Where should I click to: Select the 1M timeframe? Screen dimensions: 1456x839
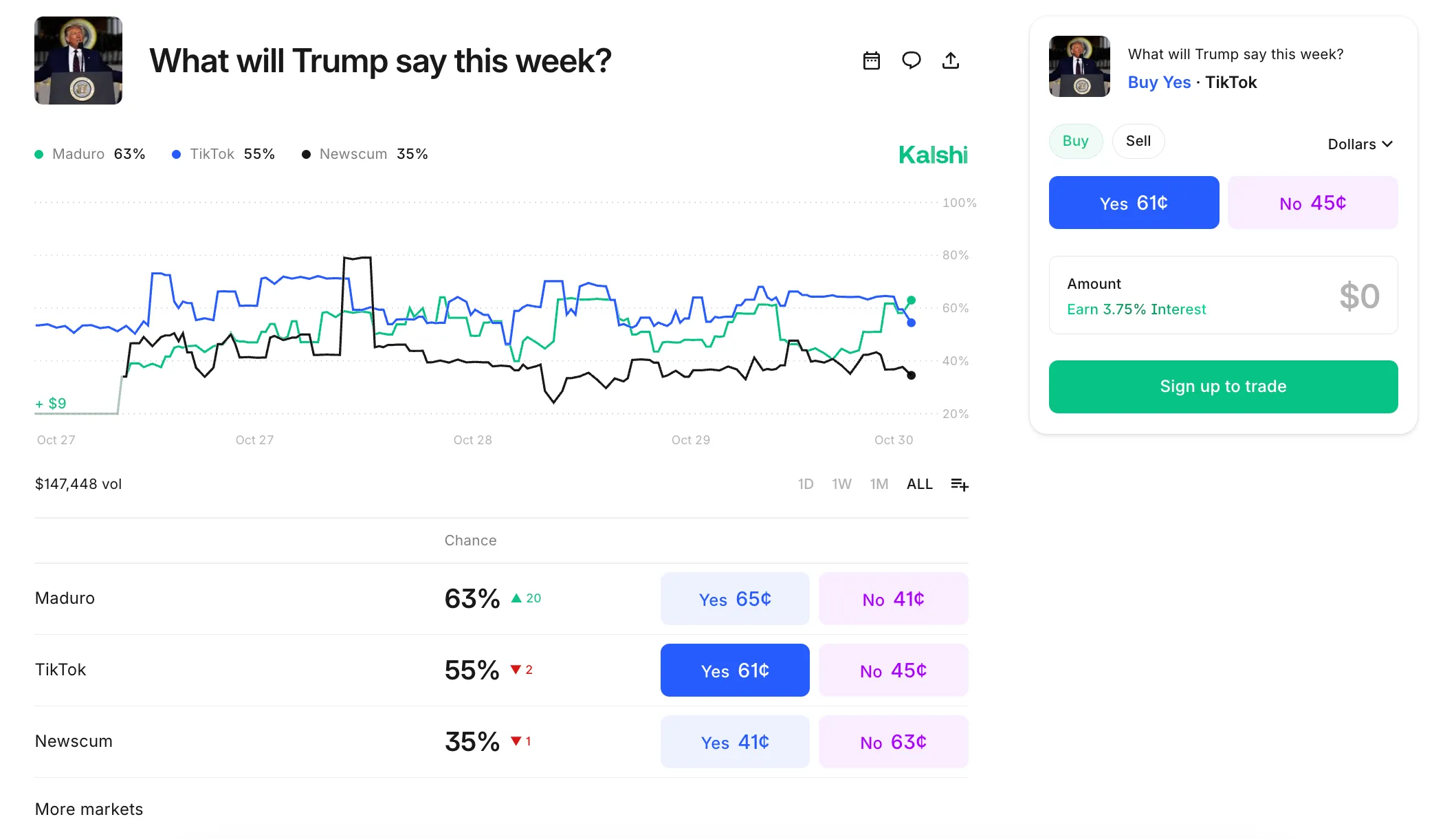879,484
